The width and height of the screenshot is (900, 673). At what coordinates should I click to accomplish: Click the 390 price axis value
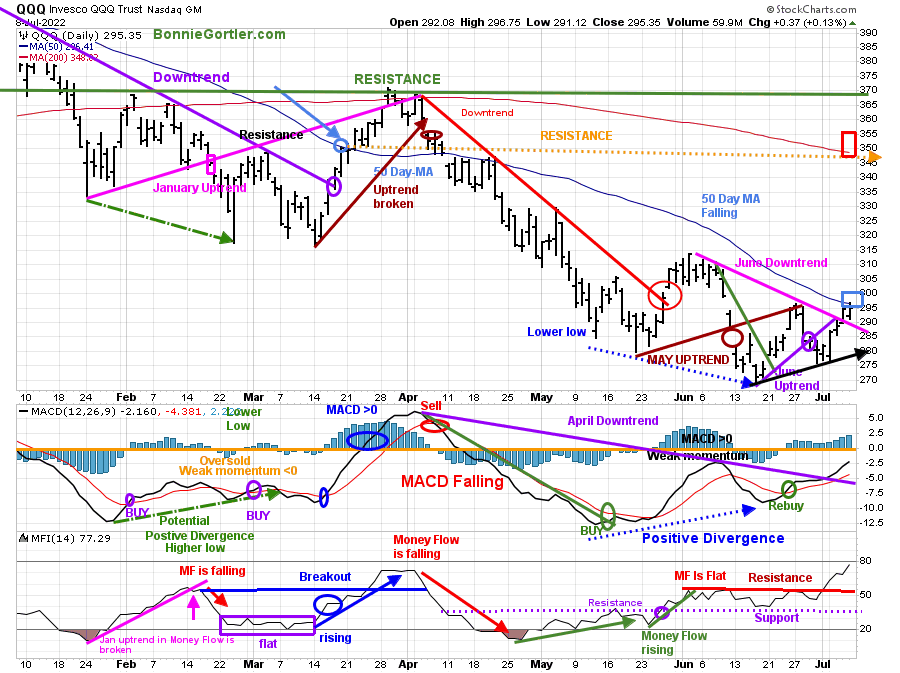(868, 33)
